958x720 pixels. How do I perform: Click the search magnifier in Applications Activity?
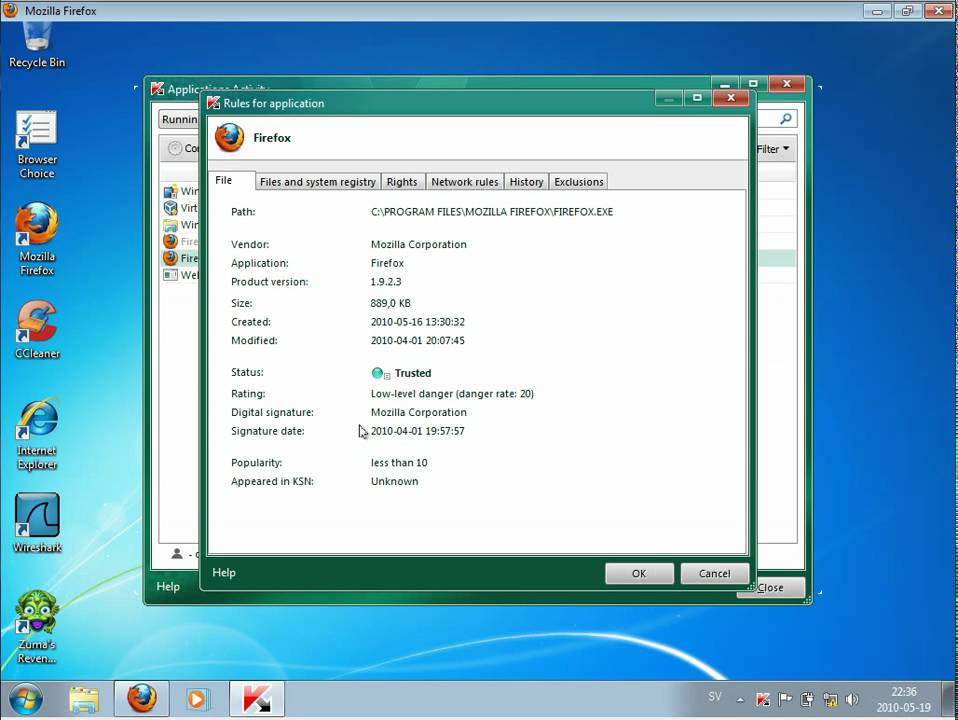pyautogui.click(x=786, y=119)
